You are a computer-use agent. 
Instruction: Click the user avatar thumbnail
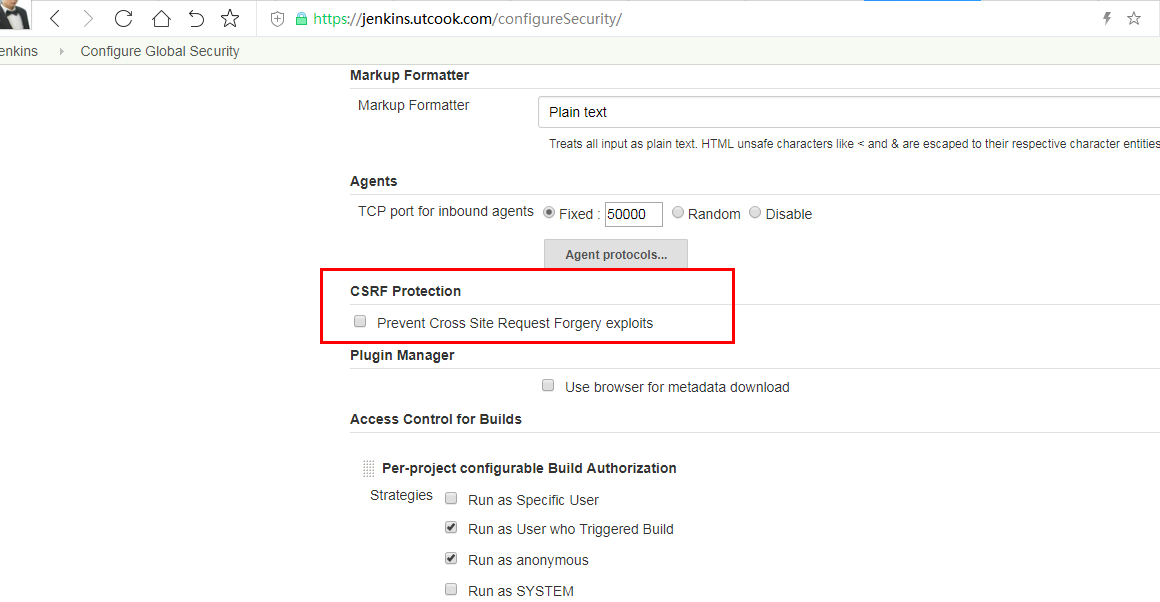point(15,15)
